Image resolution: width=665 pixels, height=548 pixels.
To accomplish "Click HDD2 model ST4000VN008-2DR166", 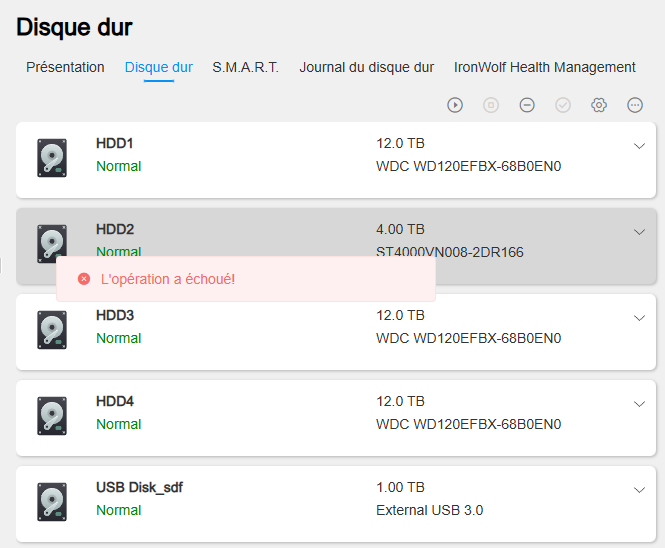I will click(450, 252).
